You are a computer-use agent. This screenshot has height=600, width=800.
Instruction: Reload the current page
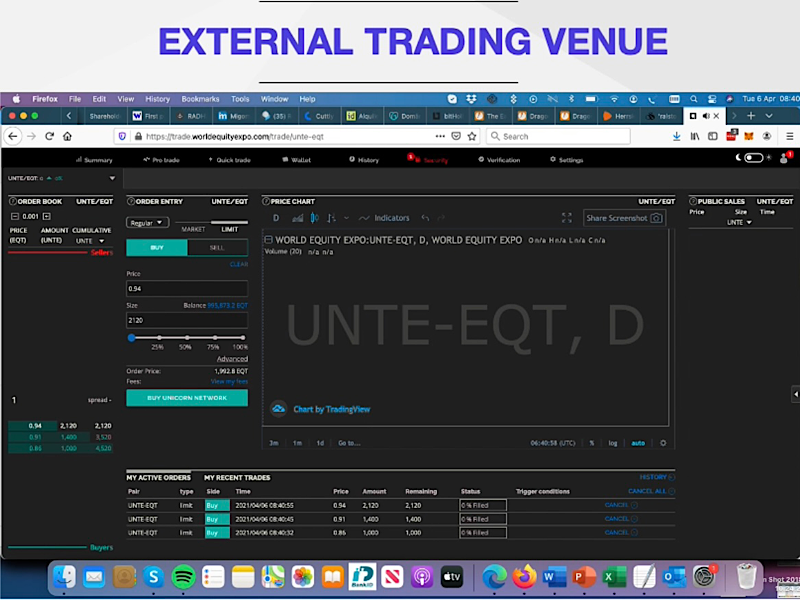(49, 137)
